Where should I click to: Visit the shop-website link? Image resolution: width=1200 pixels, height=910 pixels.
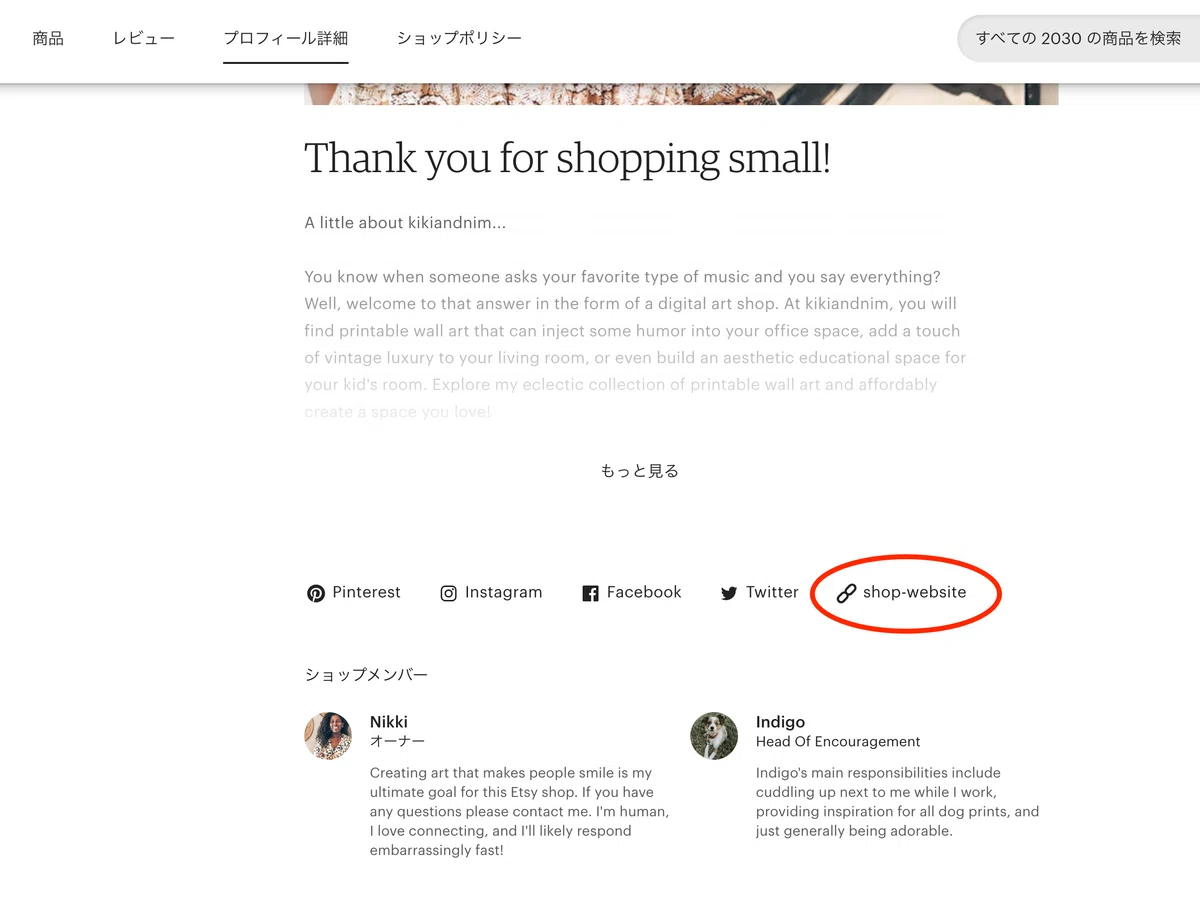point(914,592)
